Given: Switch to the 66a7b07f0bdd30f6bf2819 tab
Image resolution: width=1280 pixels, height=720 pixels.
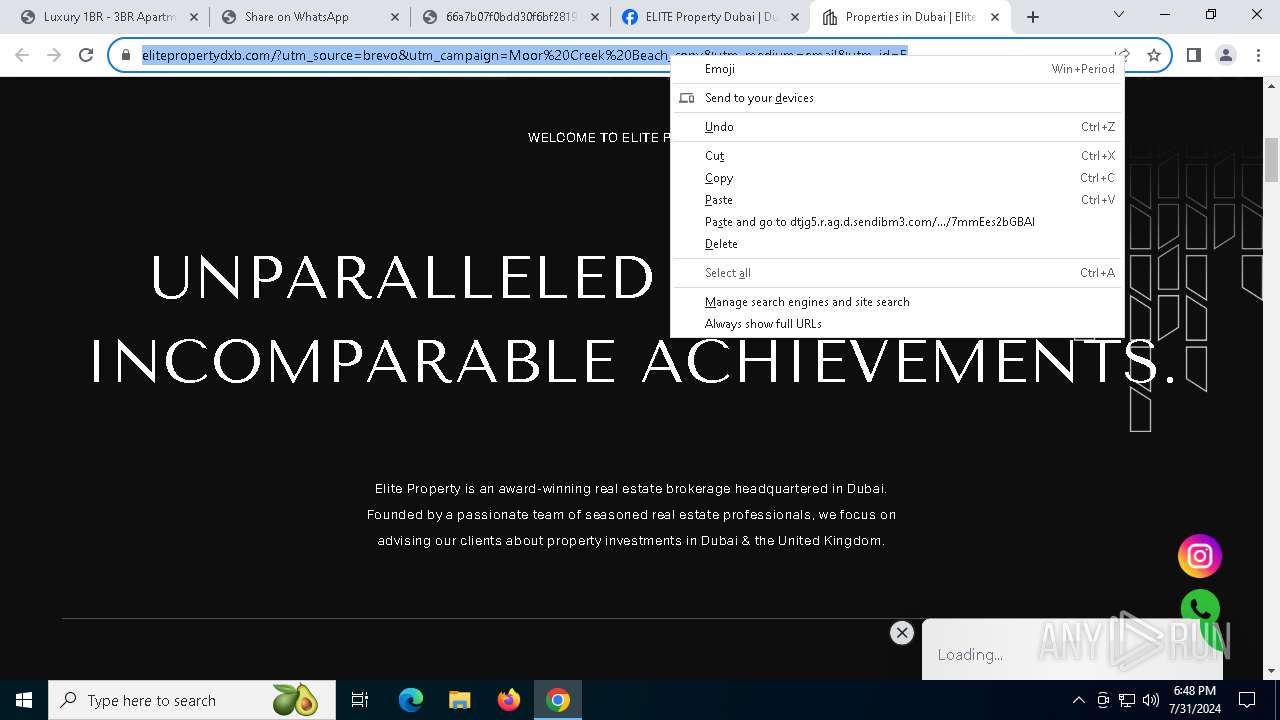Looking at the screenshot, I should tap(509, 17).
